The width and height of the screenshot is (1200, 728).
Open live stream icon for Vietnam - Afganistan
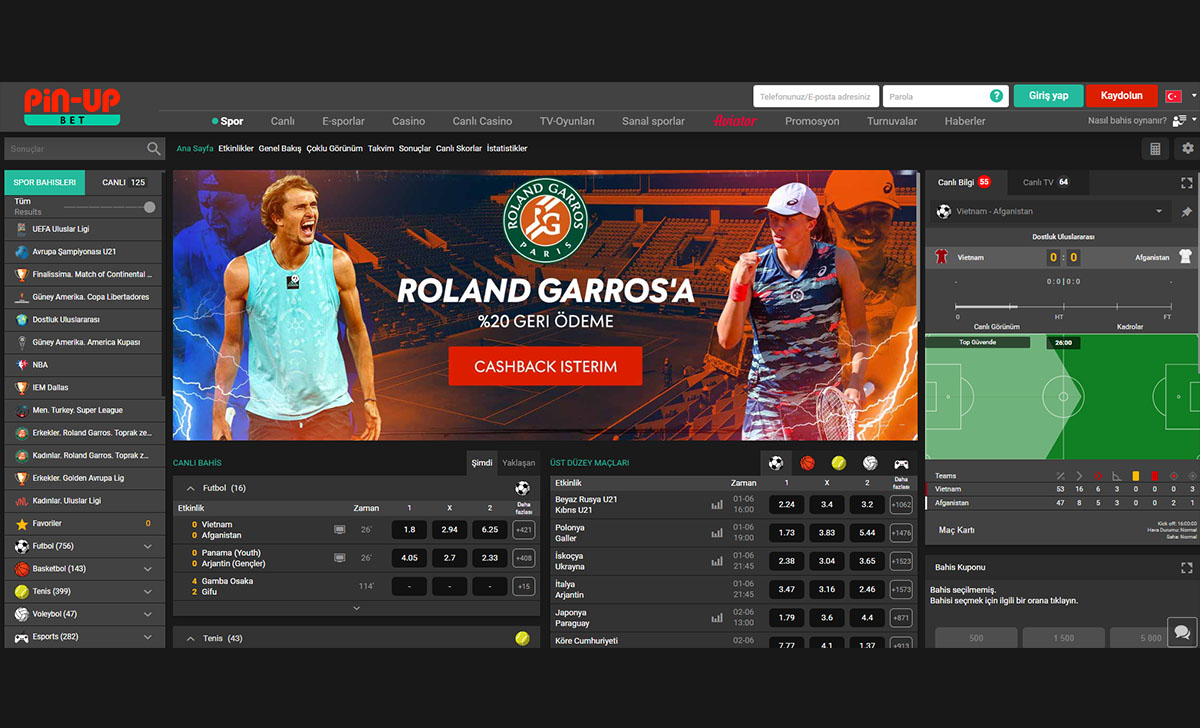[x=340, y=529]
